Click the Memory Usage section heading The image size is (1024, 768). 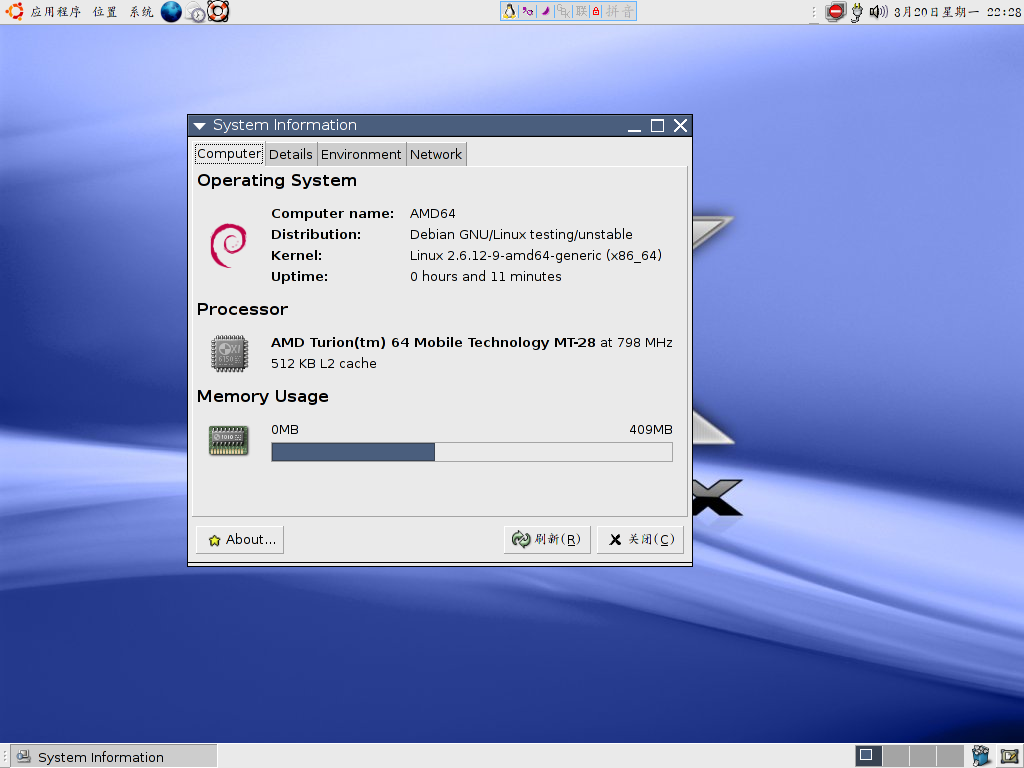pos(263,396)
